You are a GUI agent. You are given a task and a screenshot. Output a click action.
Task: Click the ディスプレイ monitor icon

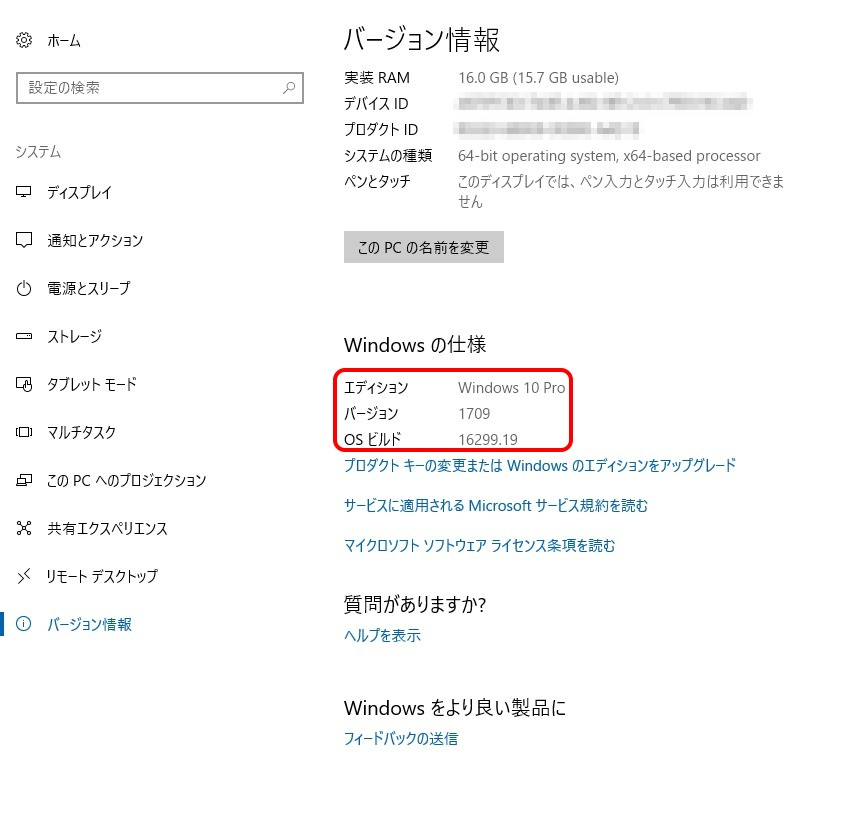coord(24,193)
